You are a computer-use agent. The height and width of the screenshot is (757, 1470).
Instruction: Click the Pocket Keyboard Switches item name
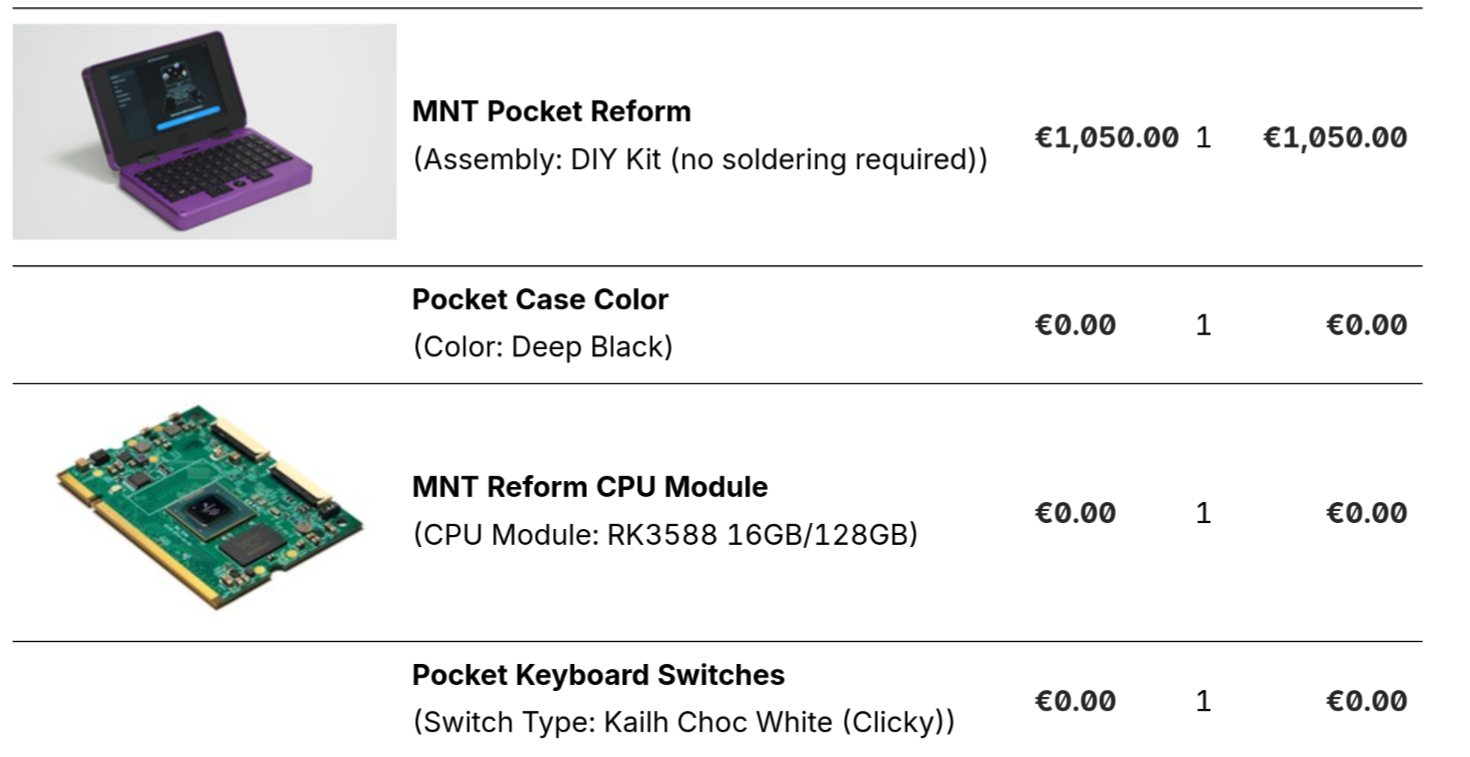coord(598,675)
